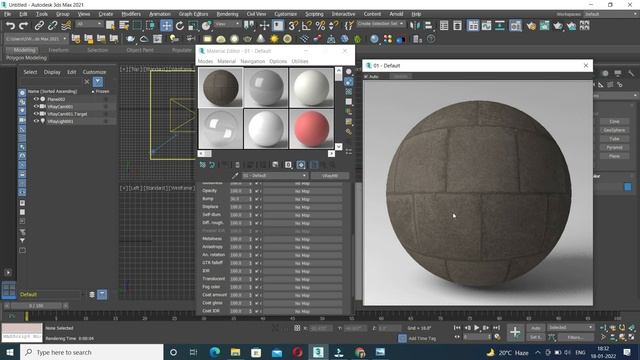The width and height of the screenshot is (640, 360).
Task: Click the Redo arrow in the main toolbar
Action: point(24,26)
